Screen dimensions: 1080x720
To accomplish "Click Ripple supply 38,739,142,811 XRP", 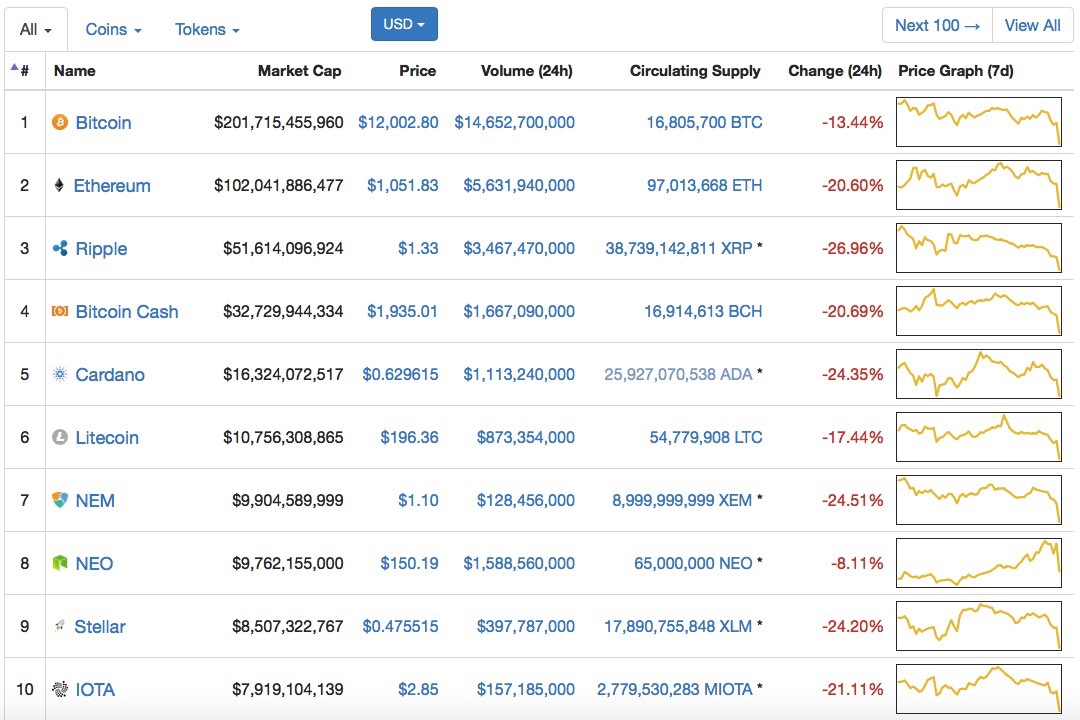I will pos(678,248).
